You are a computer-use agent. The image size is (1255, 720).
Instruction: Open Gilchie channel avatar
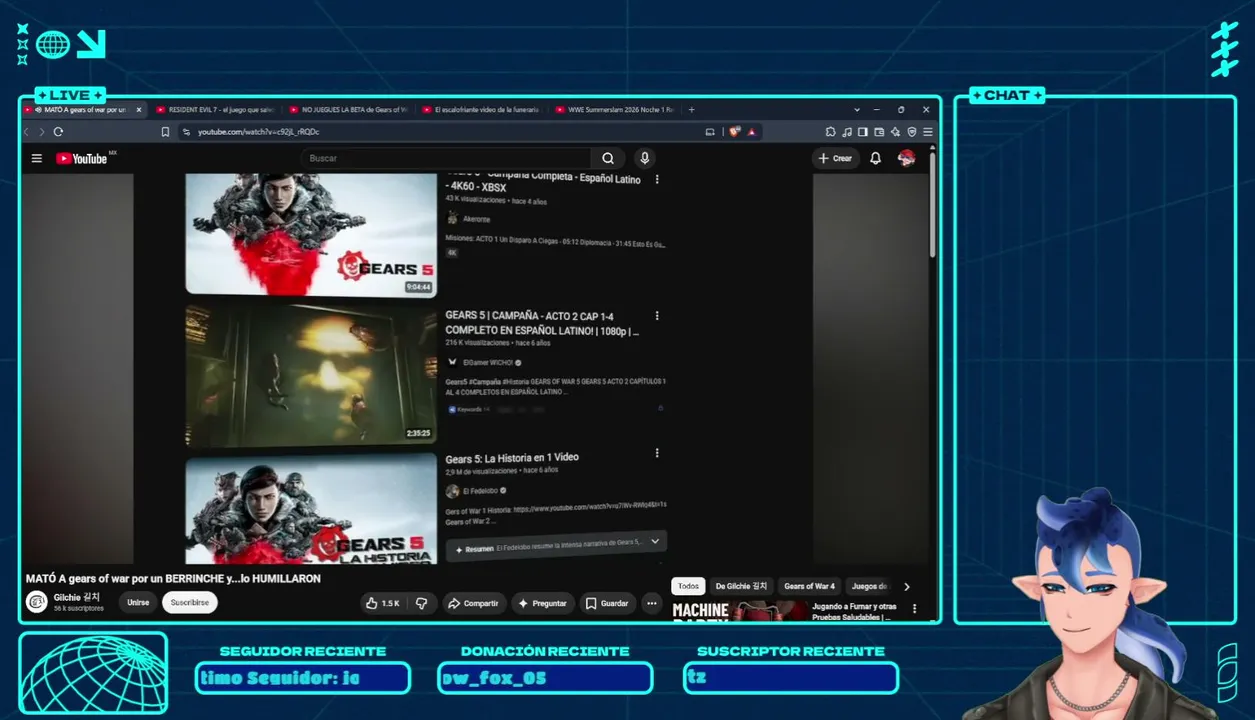[37, 602]
